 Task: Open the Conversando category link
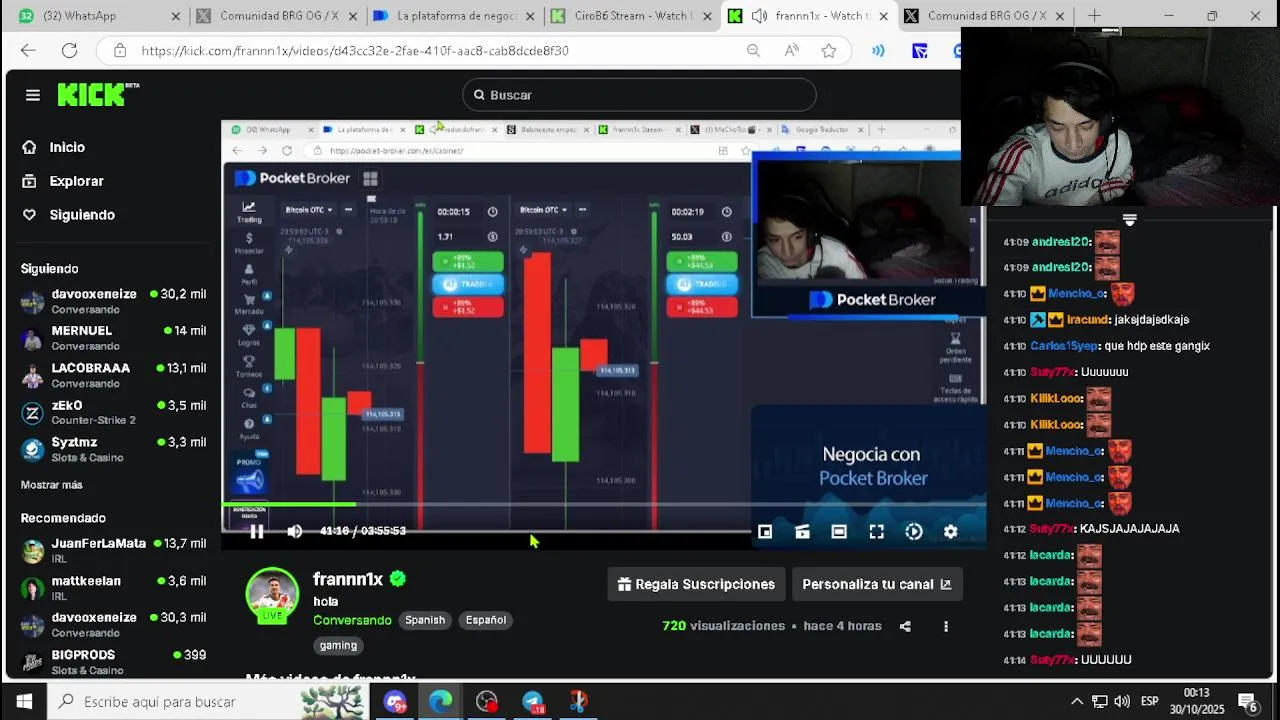coord(352,620)
